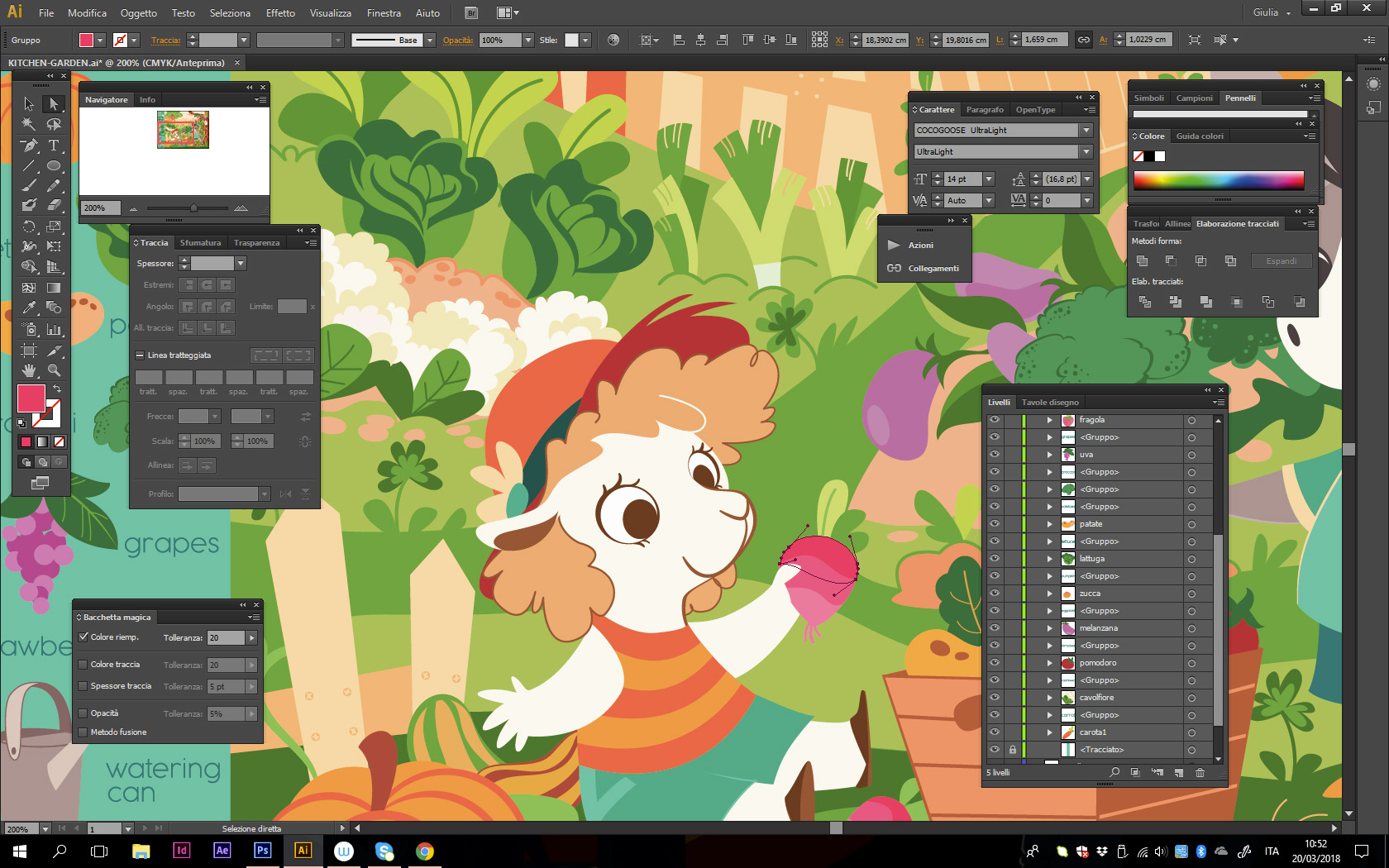Click the red fill color swatch in toolbox

click(x=31, y=398)
